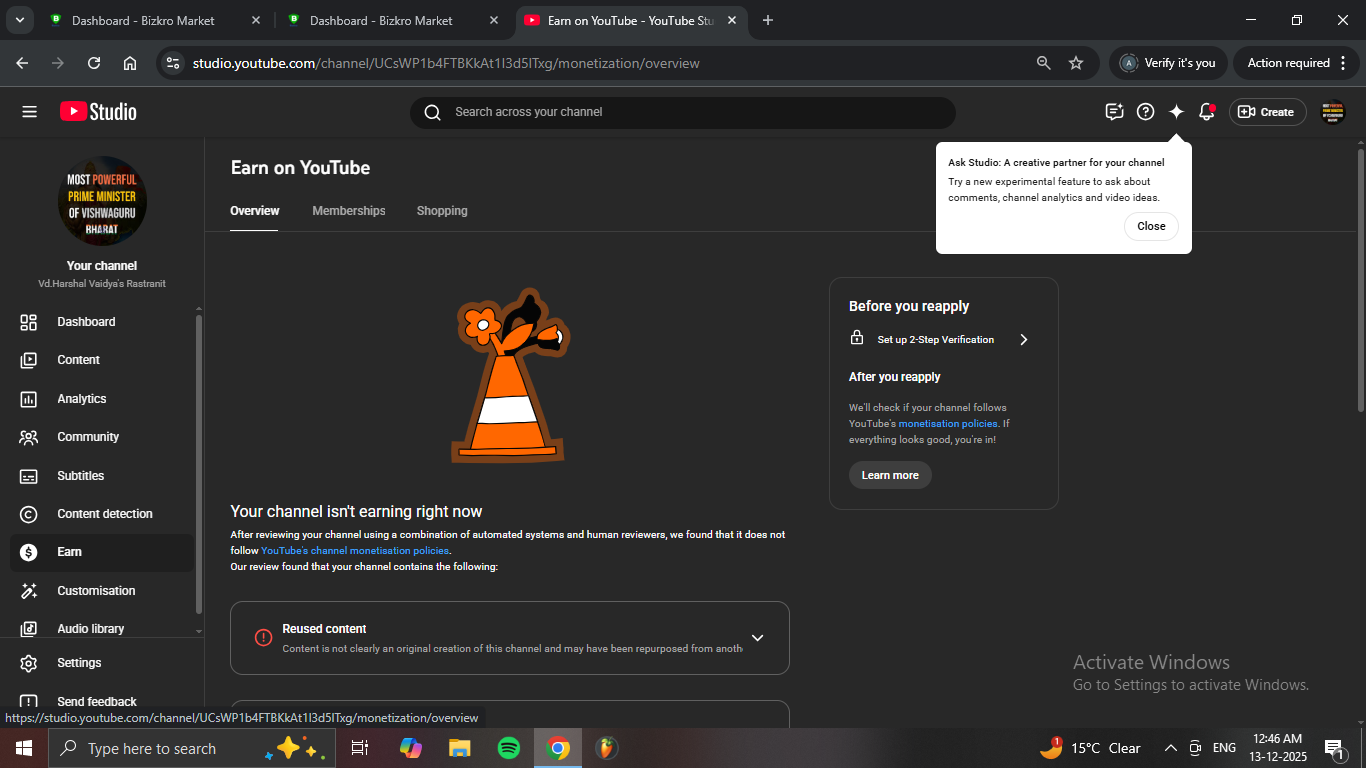Expand the Reused content details
This screenshot has width=1366, height=768.
757,638
